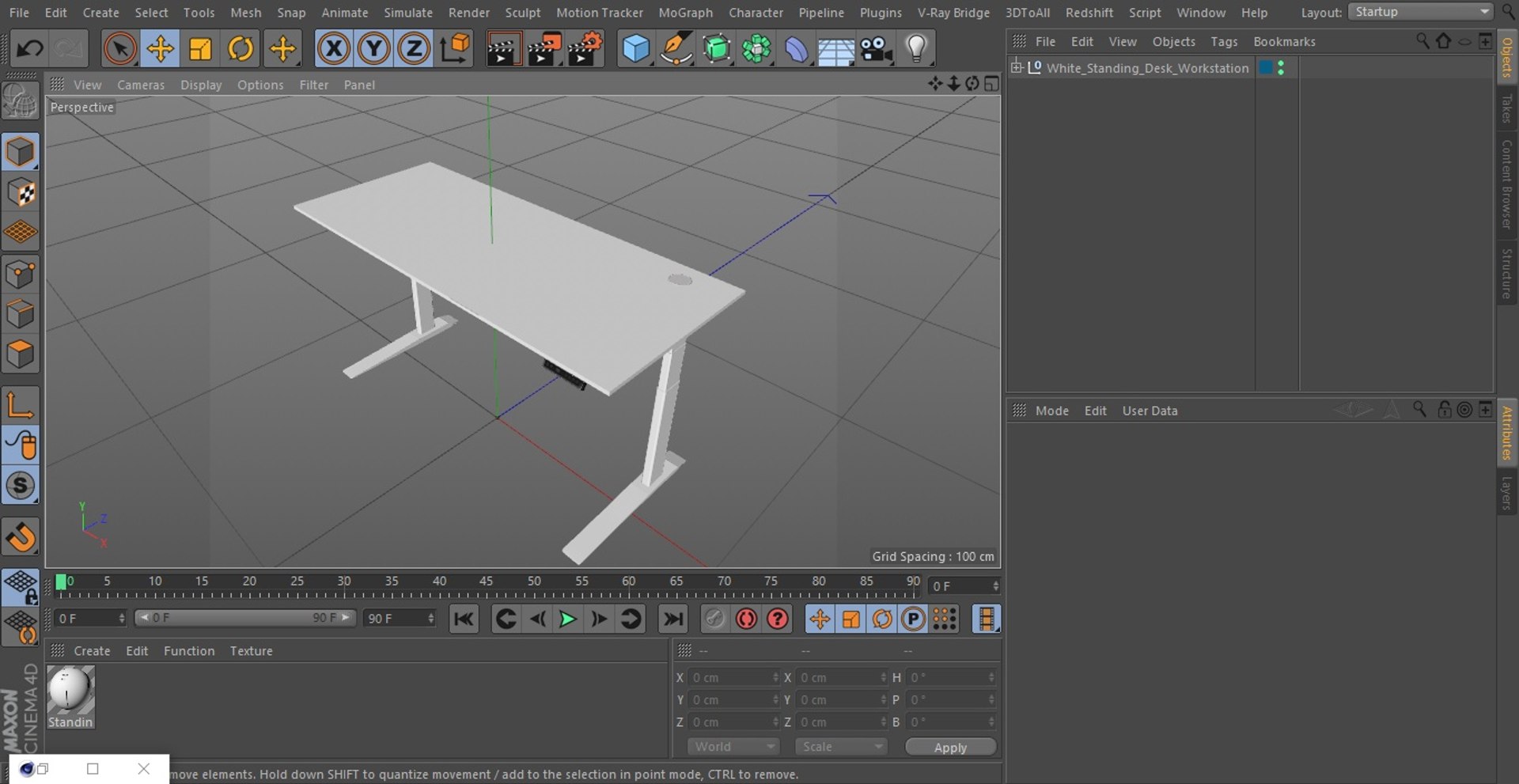Switch to Texture mode checkered icon
The width and height of the screenshot is (1519, 784).
point(21,192)
